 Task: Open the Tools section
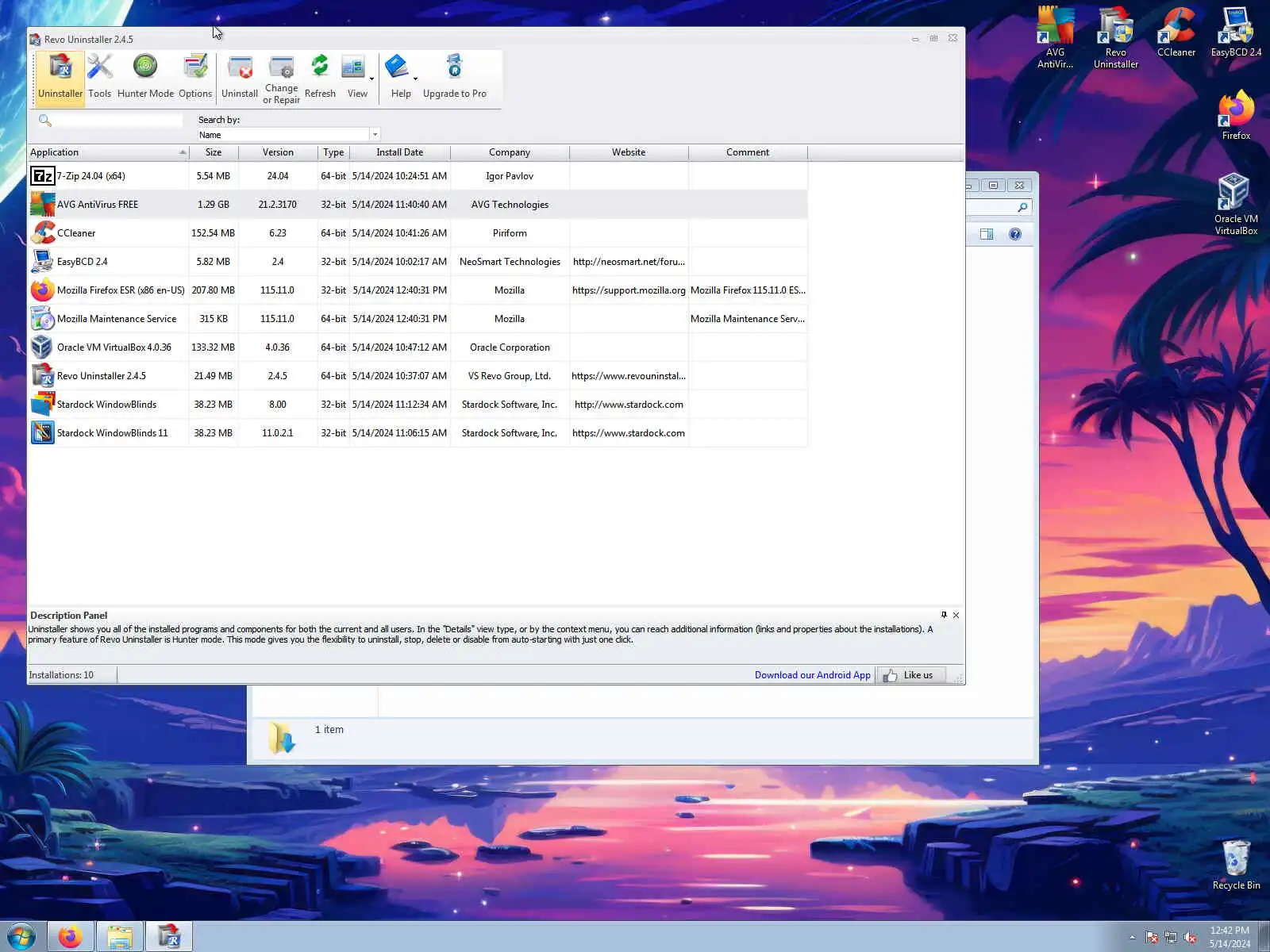pyautogui.click(x=99, y=77)
